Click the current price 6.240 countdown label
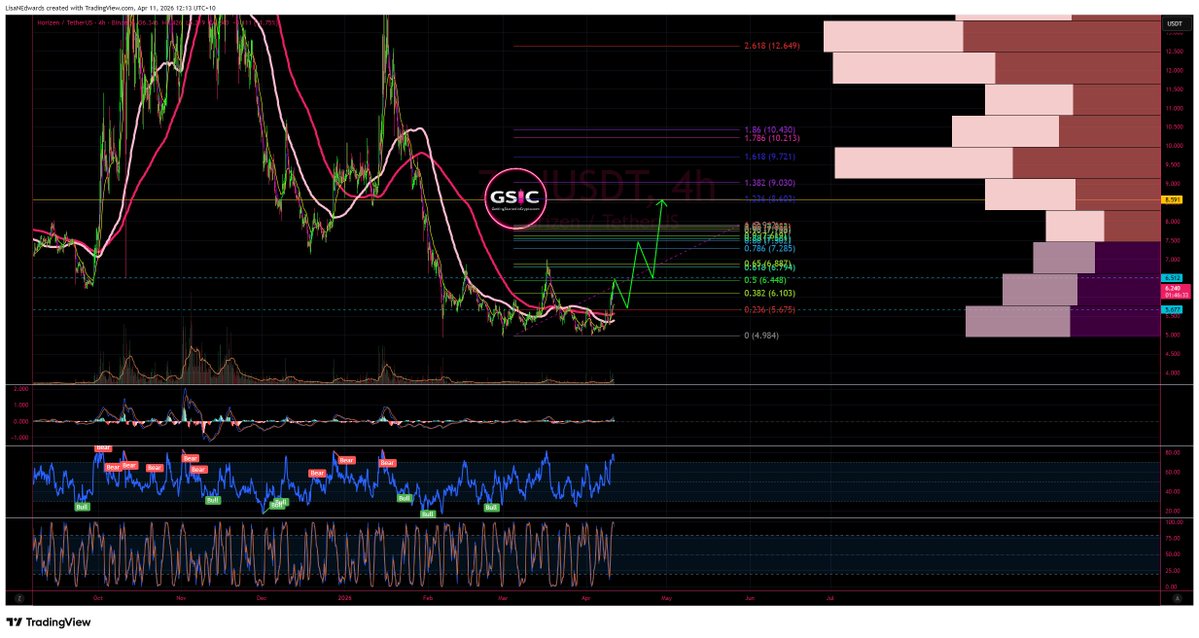The image size is (1199, 638). (x=1175, y=291)
